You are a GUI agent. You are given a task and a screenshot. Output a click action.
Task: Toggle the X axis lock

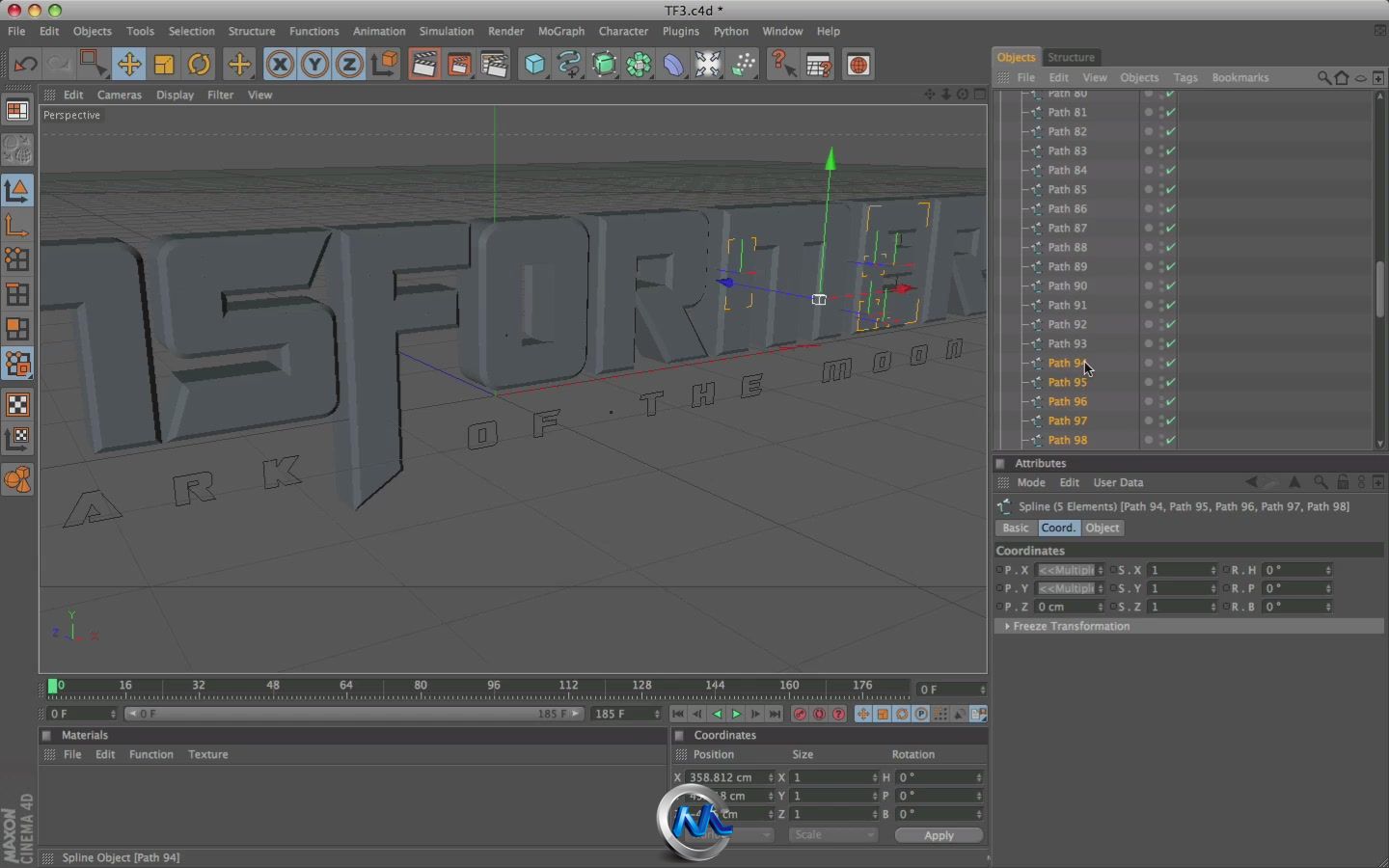280,65
